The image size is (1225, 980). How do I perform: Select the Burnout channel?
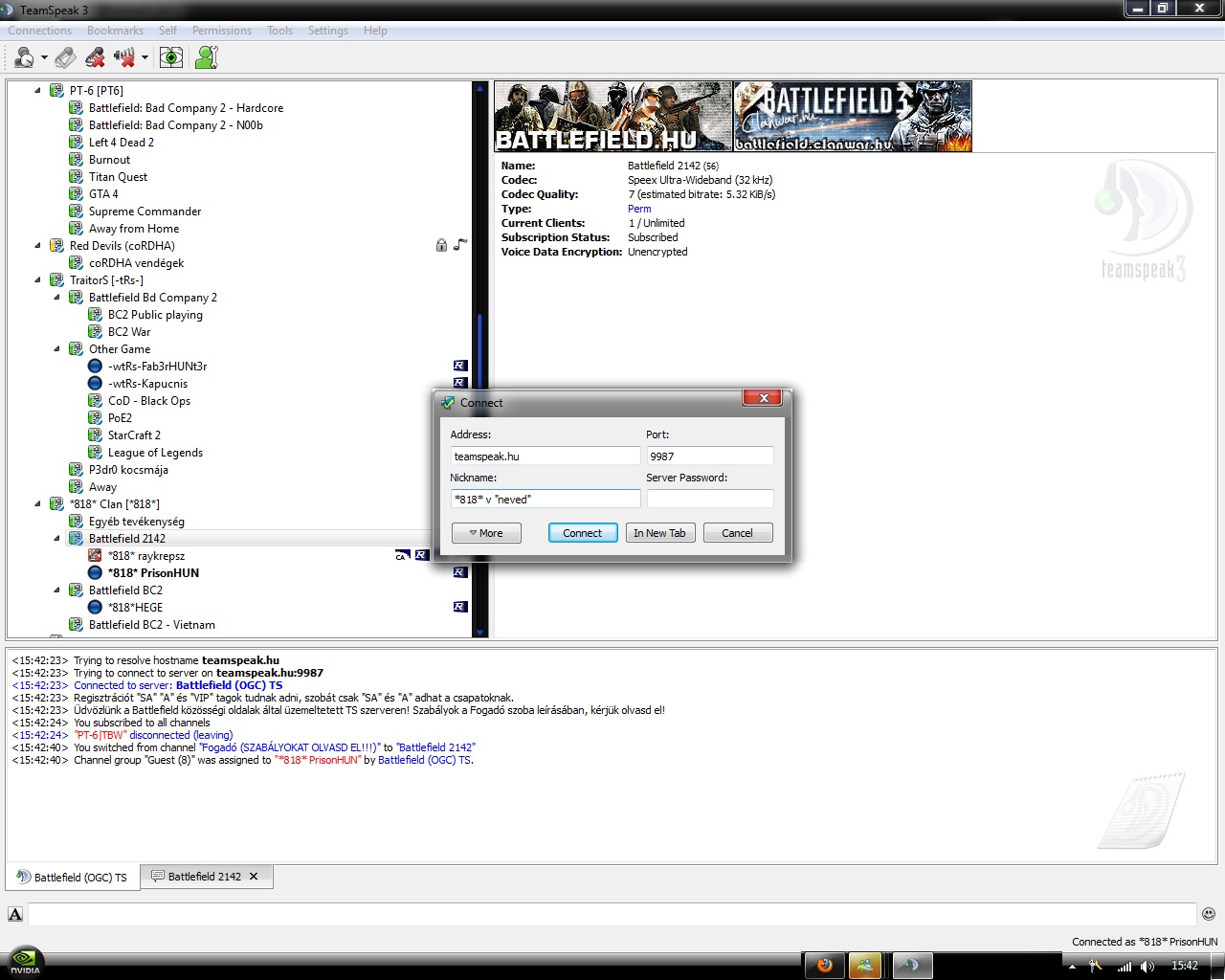[x=109, y=160]
